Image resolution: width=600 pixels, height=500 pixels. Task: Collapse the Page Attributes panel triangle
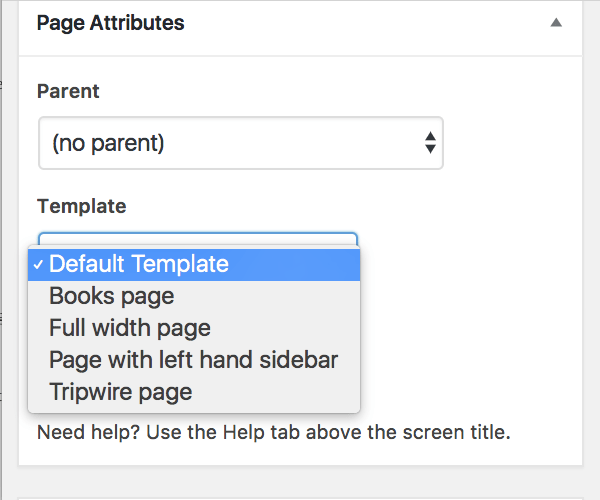pyautogui.click(x=556, y=23)
